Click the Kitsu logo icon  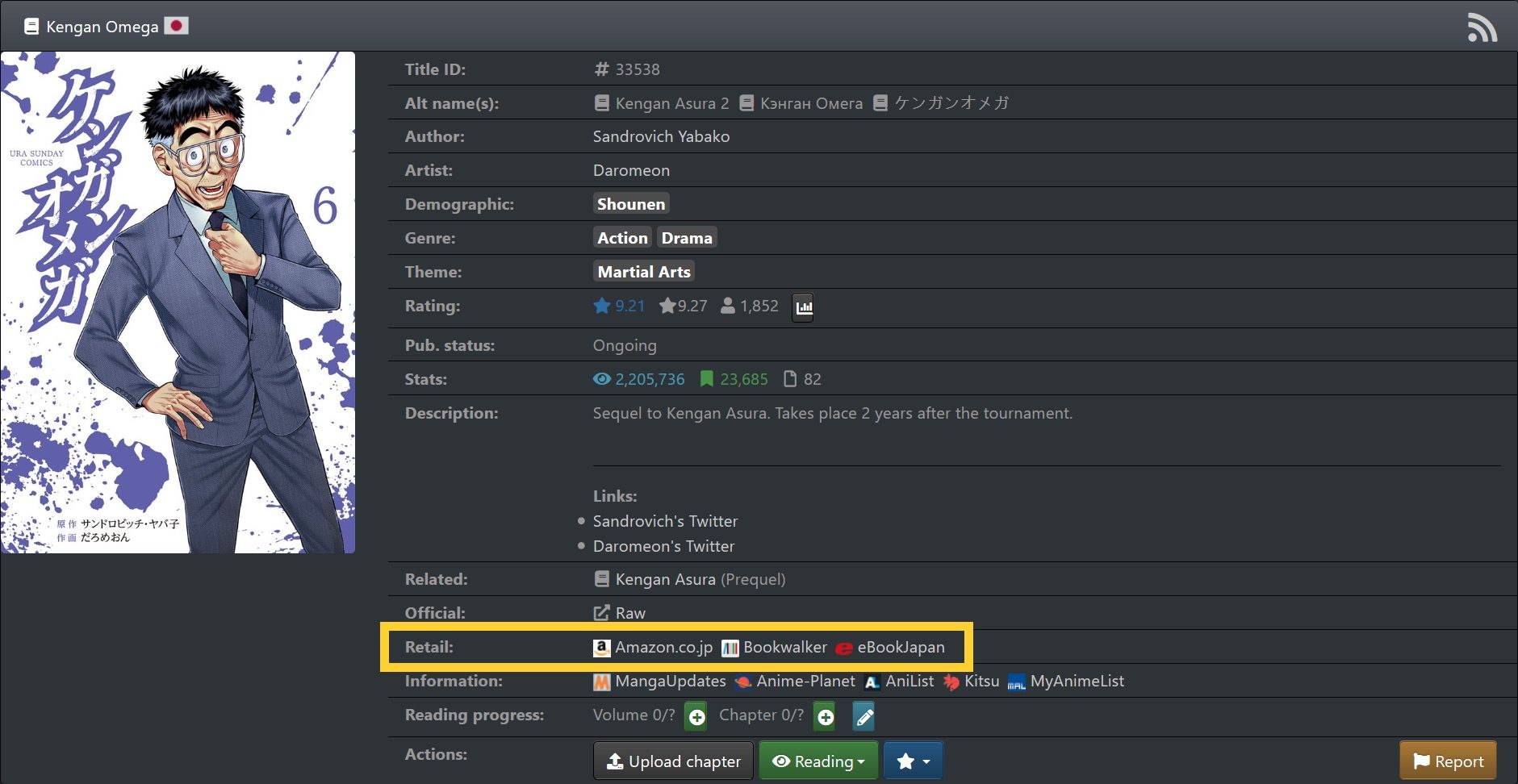click(x=951, y=682)
